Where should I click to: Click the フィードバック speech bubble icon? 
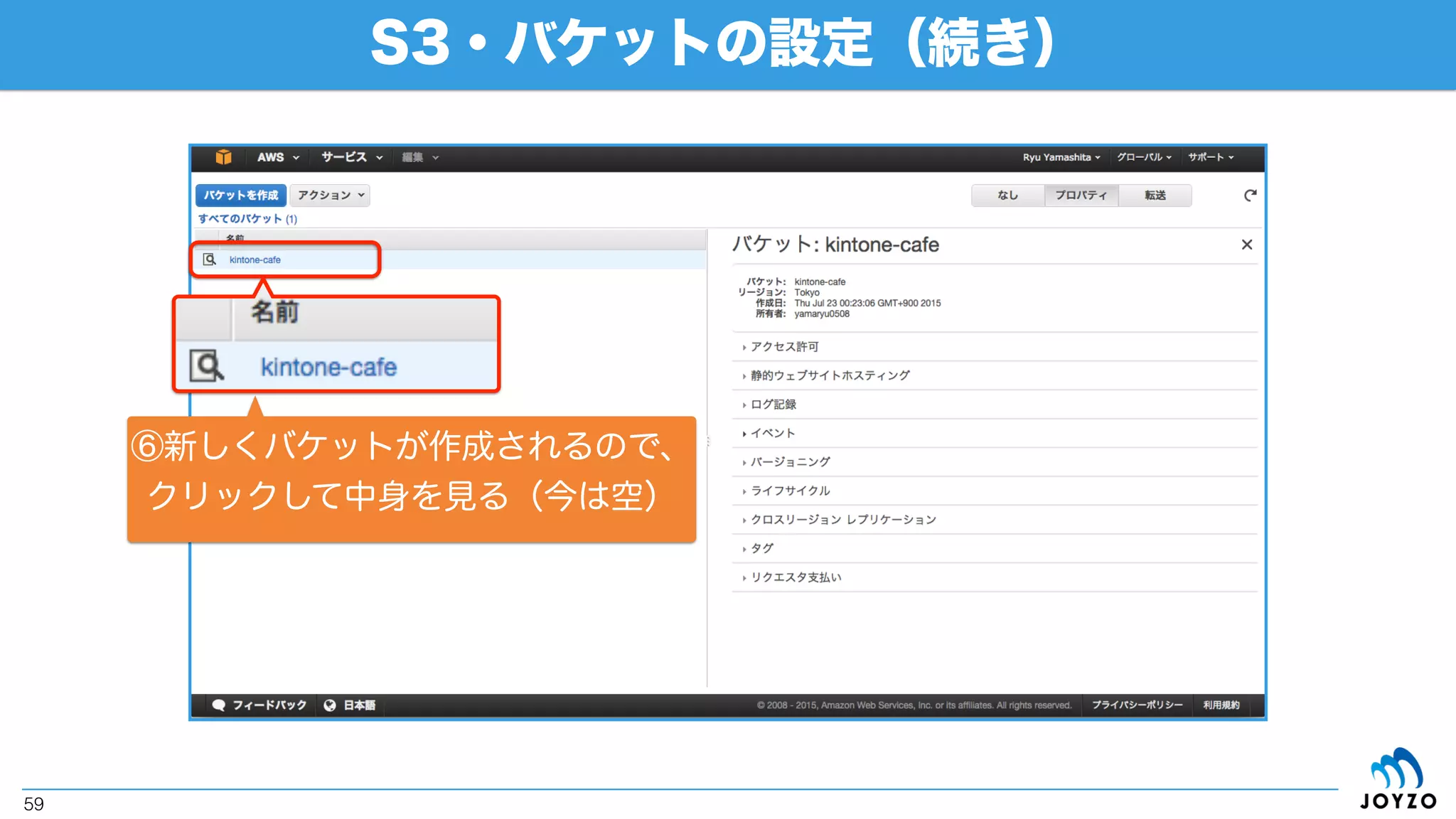pyautogui.click(x=219, y=705)
